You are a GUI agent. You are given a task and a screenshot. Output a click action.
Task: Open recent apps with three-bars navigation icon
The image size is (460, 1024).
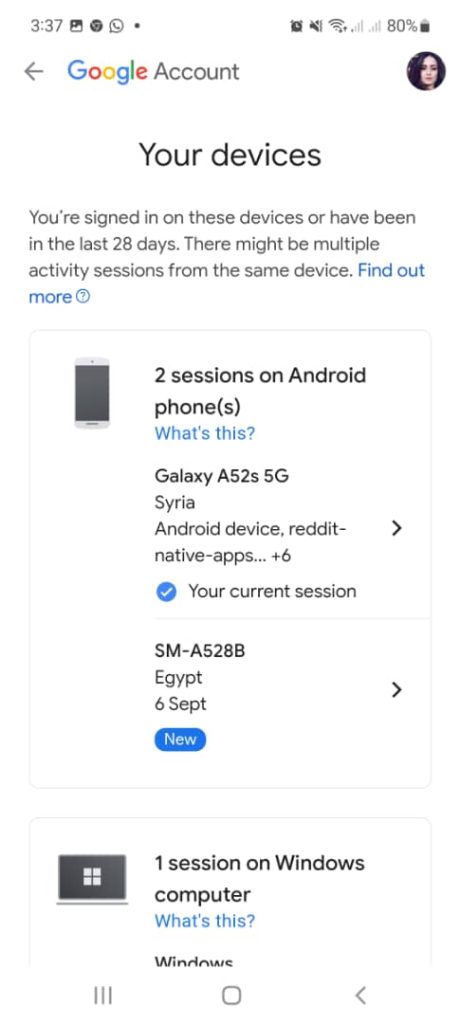[x=103, y=995]
